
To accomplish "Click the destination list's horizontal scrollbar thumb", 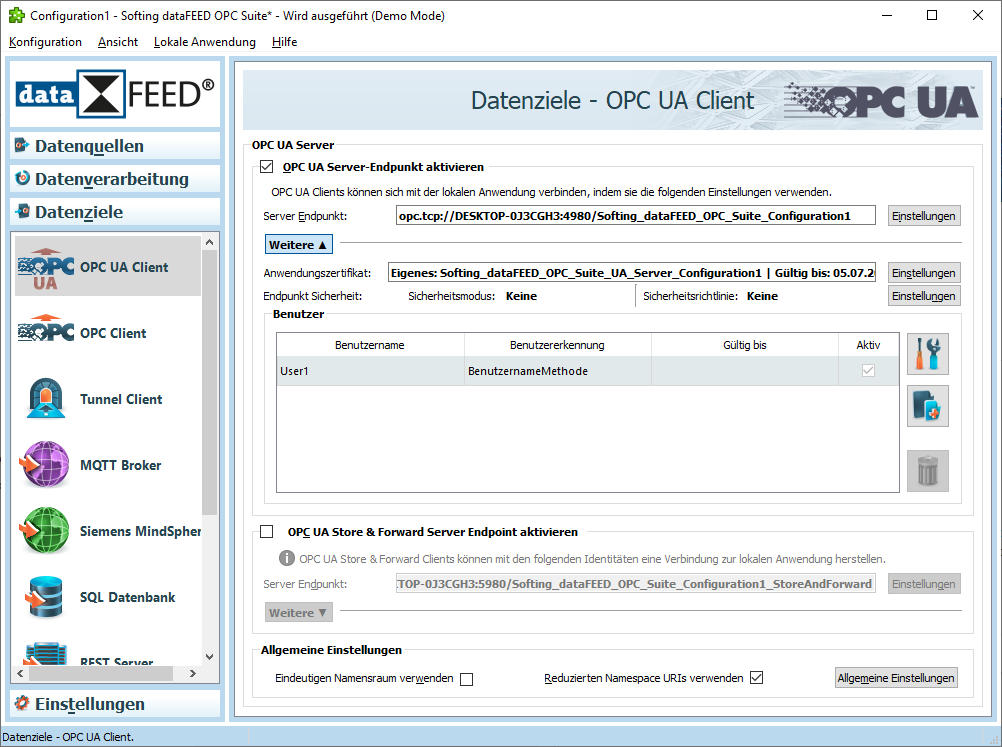I will [x=101, y=674].
